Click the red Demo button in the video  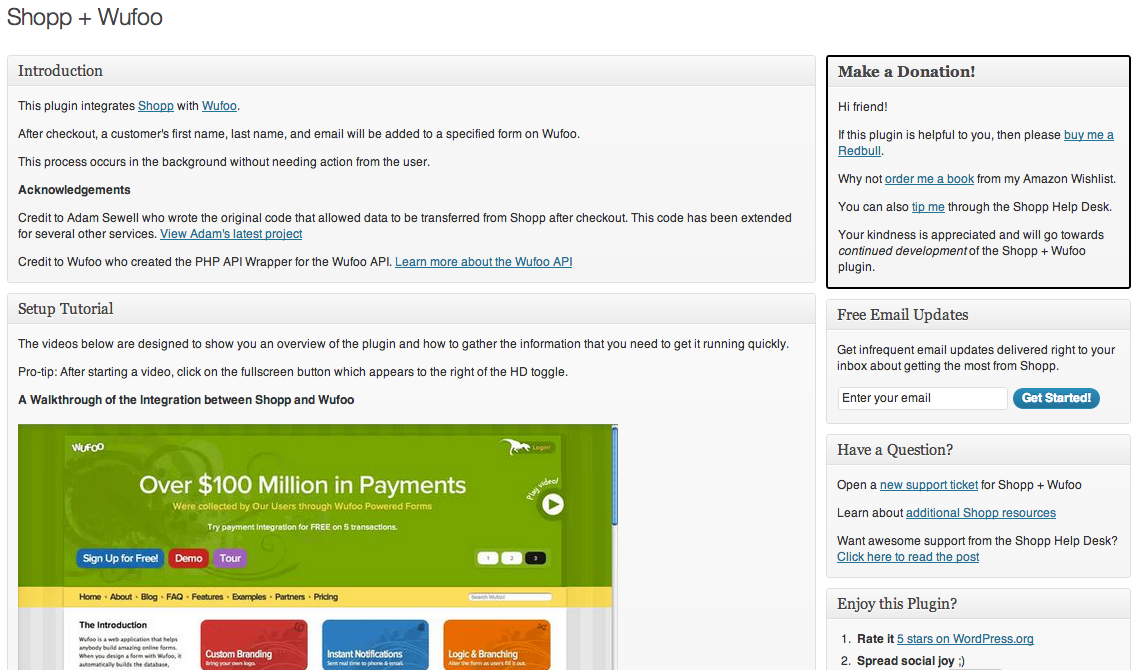point(189,558)
